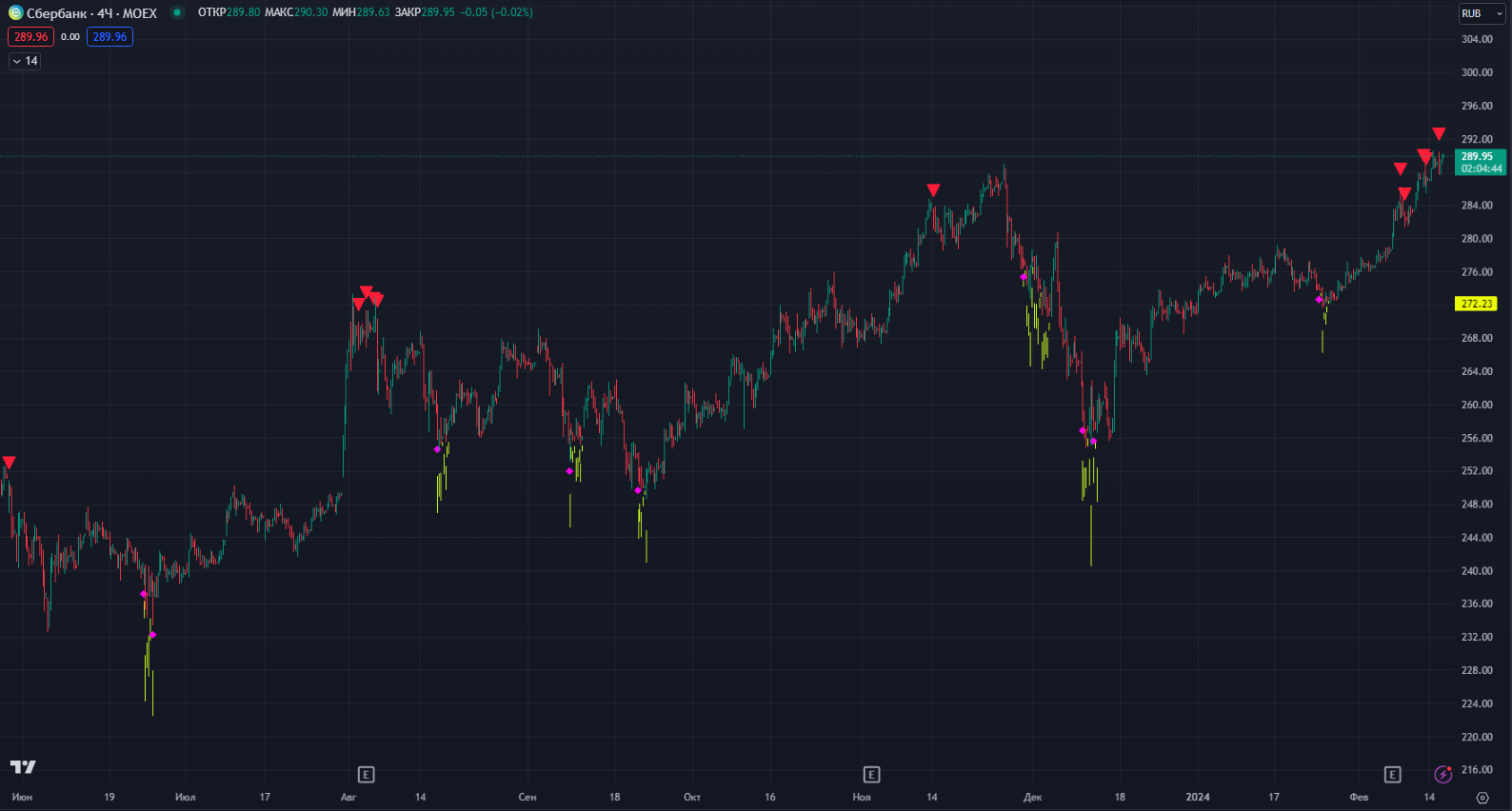Collapse the indicator legend showing 14
The width and height of the screenshot is (1512, 811).
(25, 61)
